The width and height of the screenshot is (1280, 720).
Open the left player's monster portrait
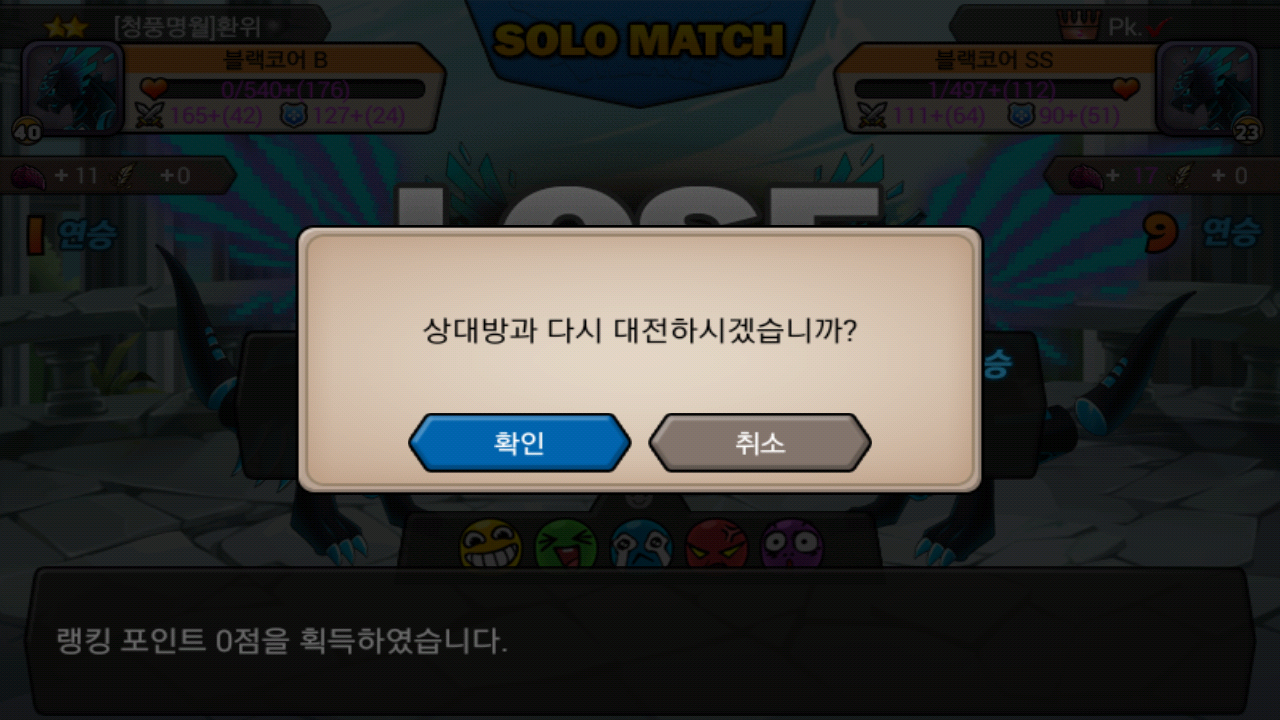(72, 88)
